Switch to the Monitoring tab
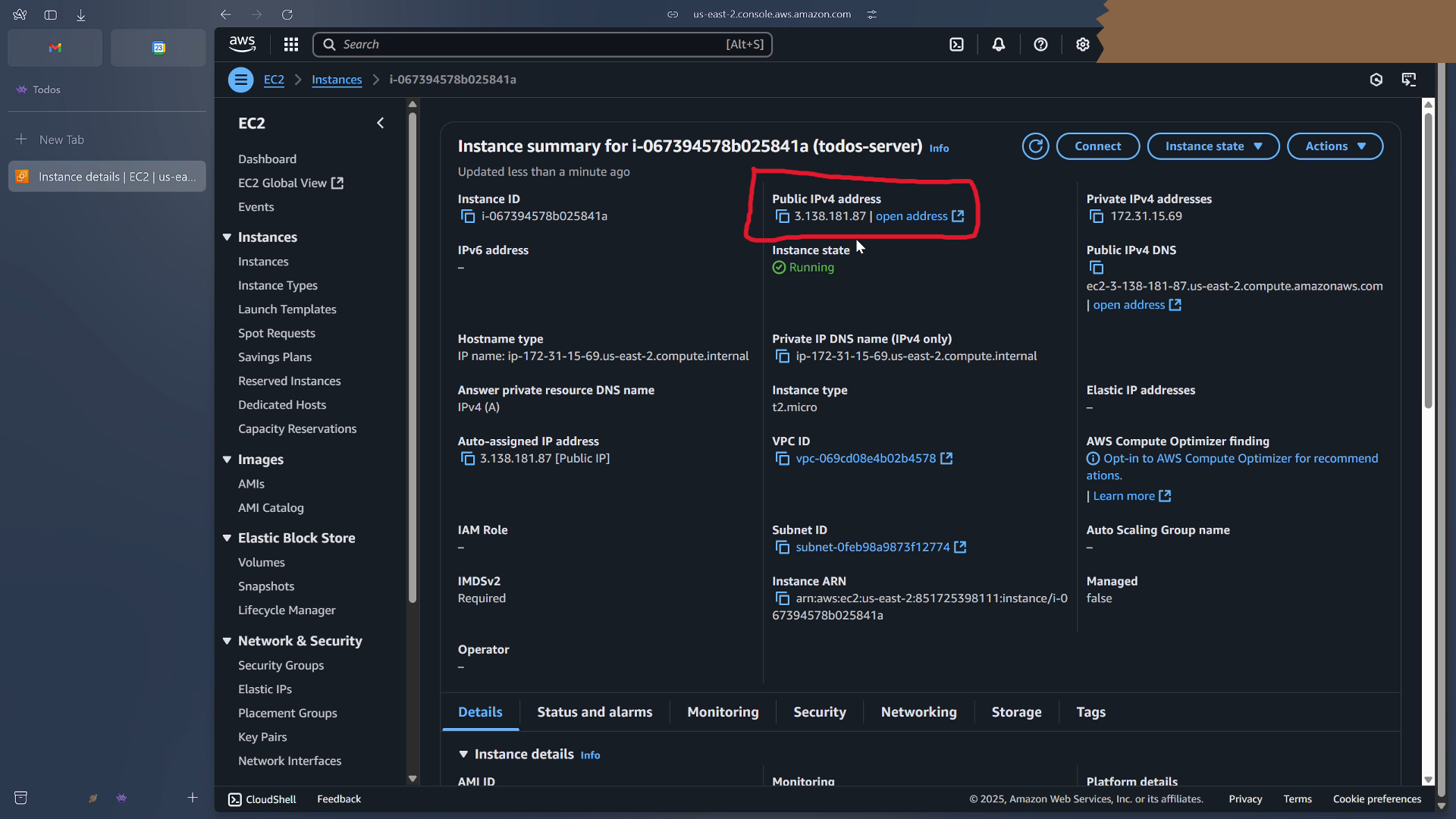 723,712
